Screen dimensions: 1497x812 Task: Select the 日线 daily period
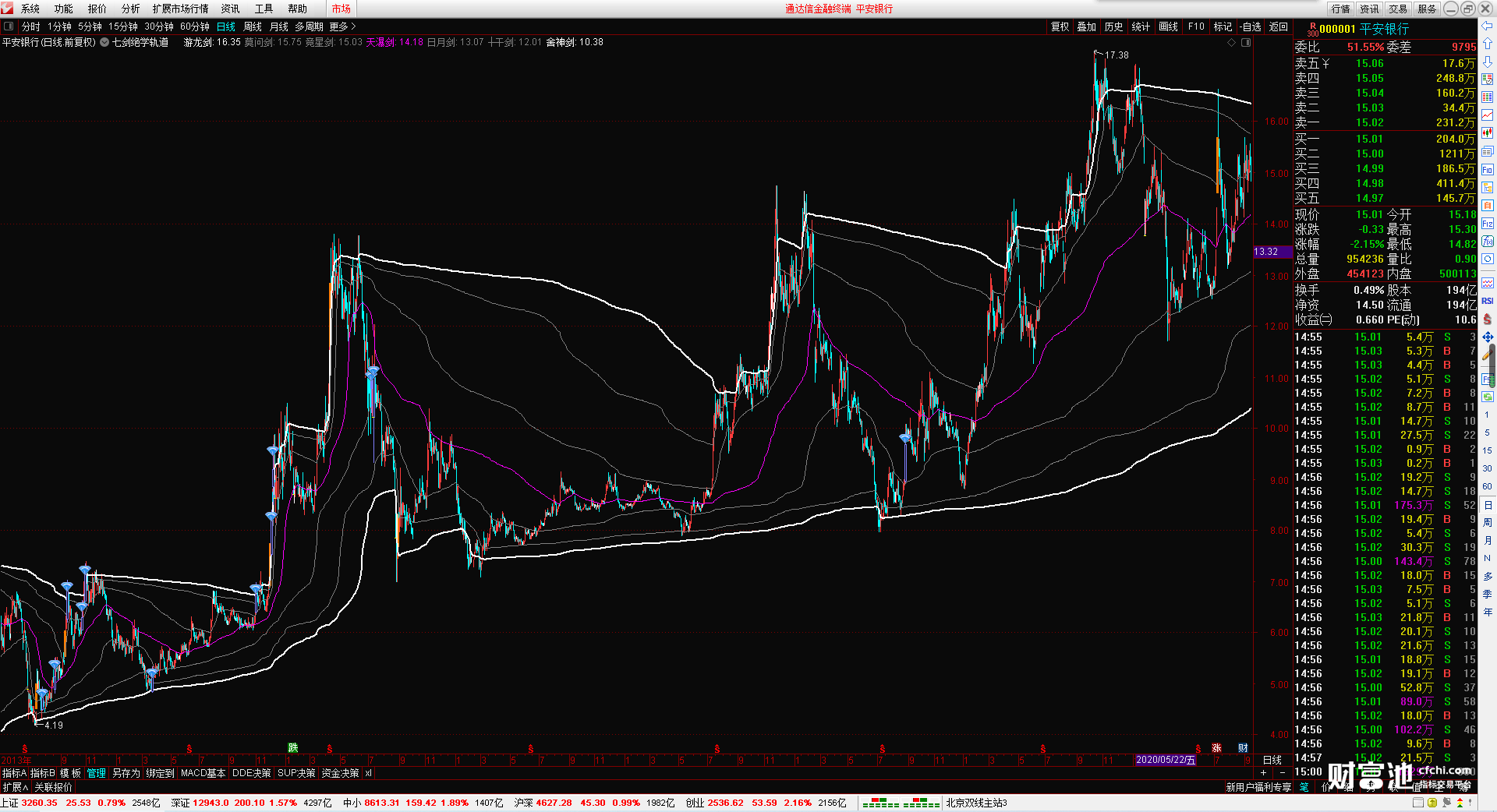226,26
